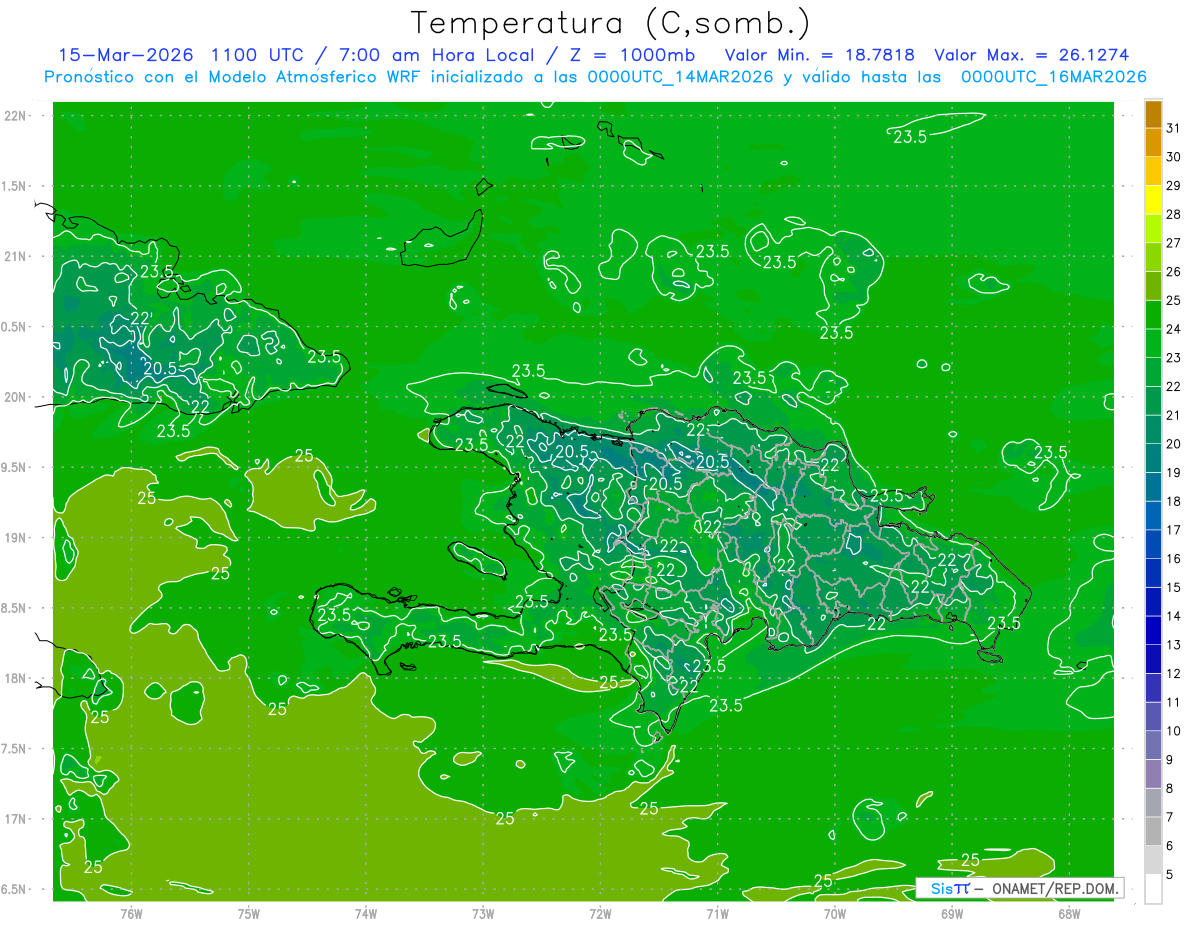Image resolution: width=1200 pixels, height=927 pixels.
Task: Click legend scale value '26'
Action: 1173,271
